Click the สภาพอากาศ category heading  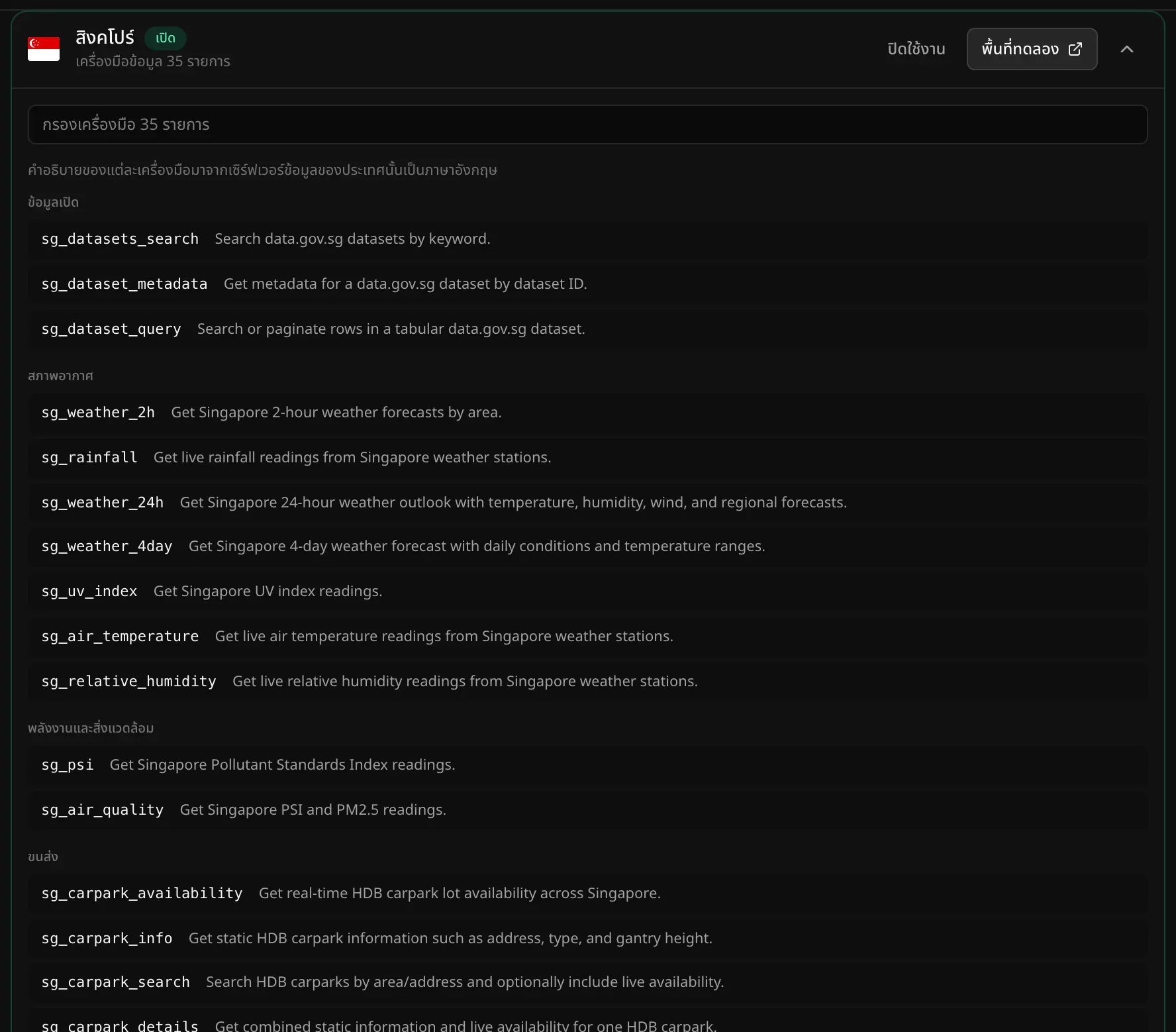pyautogui.click(x=60, y=376)
